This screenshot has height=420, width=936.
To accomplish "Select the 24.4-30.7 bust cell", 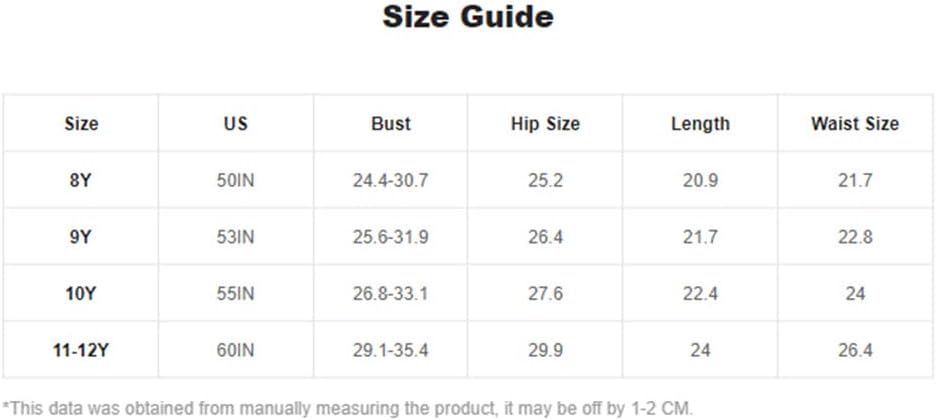I will pyautogui.click(x=390, y=180).
